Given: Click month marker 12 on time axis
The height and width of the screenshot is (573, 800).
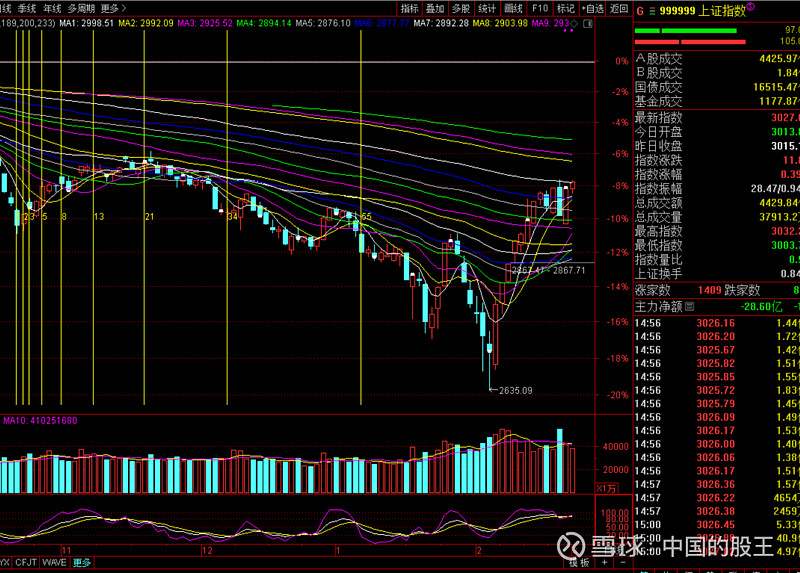Looking at the screenshot, I should (207, 551).
